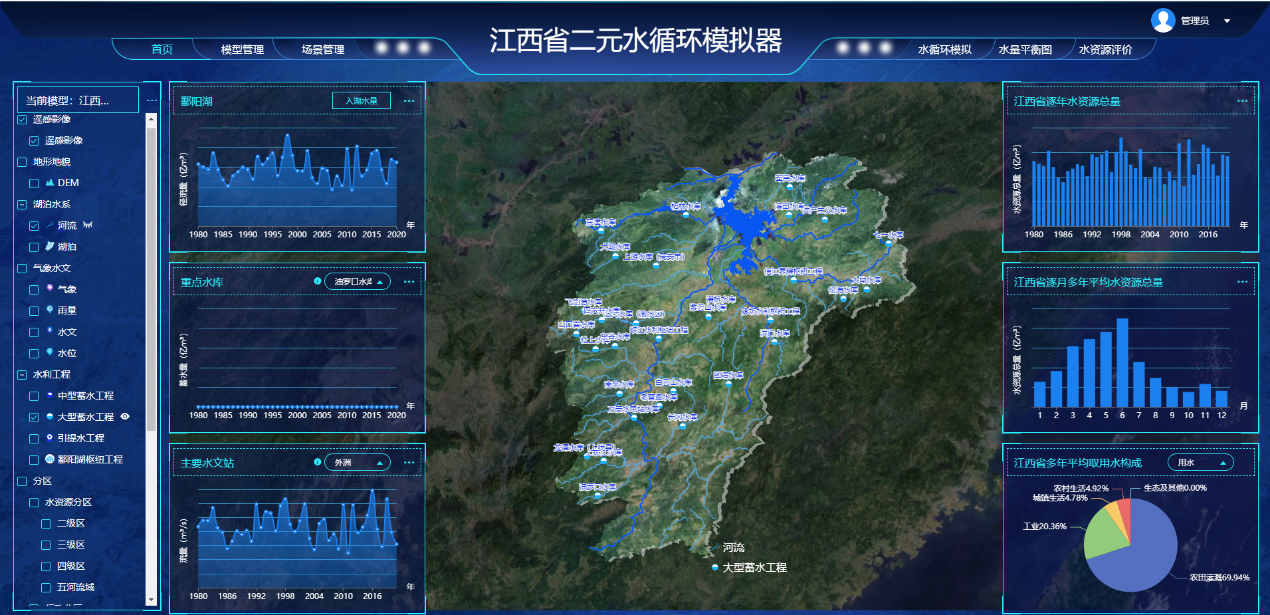1270x615 pixels.
Task: Click the layer list scrollbar down arrow
Action: point(152,601)
